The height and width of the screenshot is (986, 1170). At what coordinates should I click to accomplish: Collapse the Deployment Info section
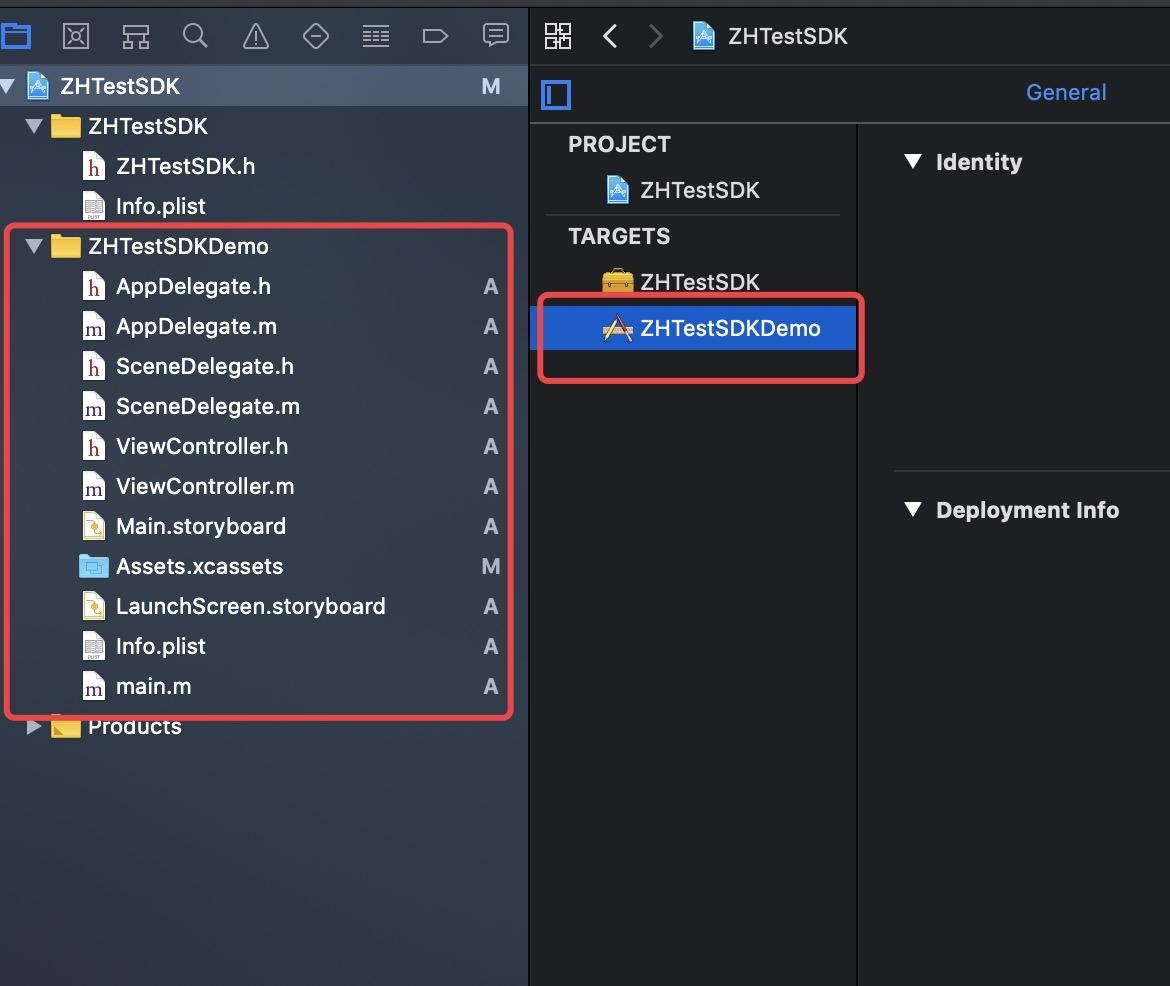coord(912,509)
